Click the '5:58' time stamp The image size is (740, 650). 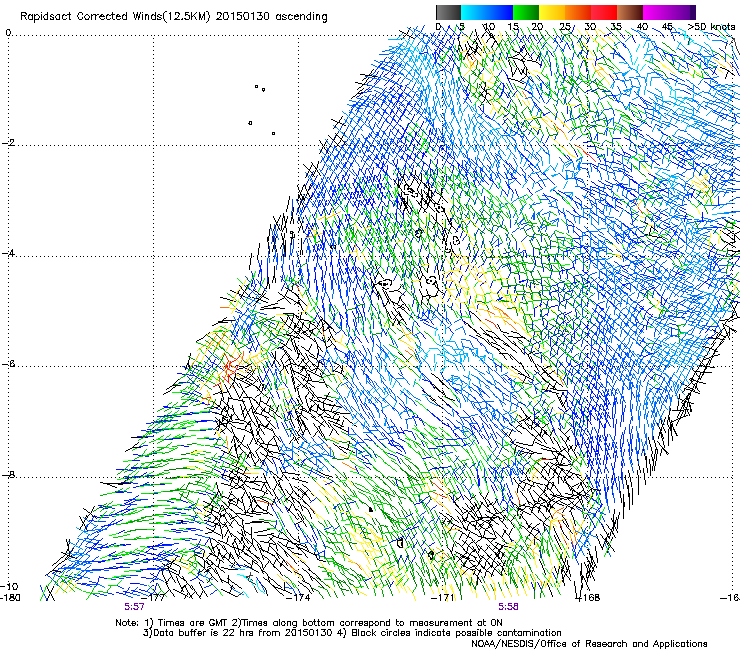508,607
